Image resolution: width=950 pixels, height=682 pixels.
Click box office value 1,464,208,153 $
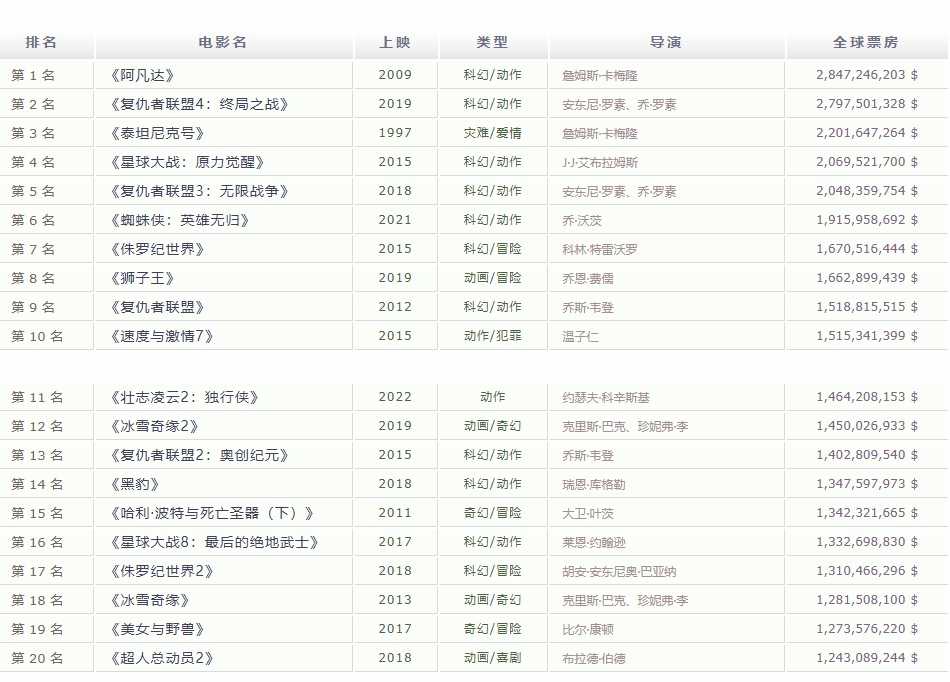pyautogui.click(x=867, y=397)
